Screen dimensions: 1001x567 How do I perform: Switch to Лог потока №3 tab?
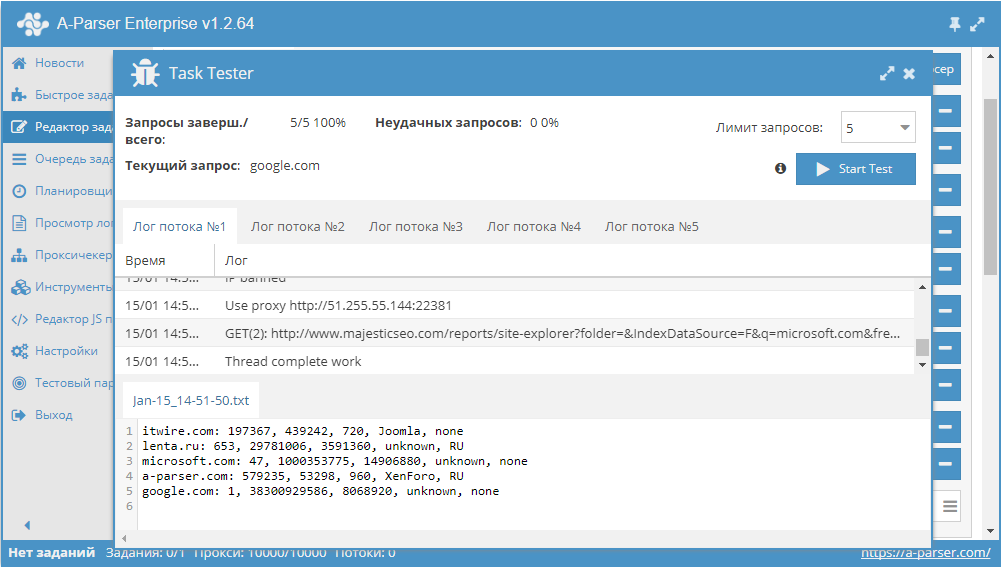416,227
